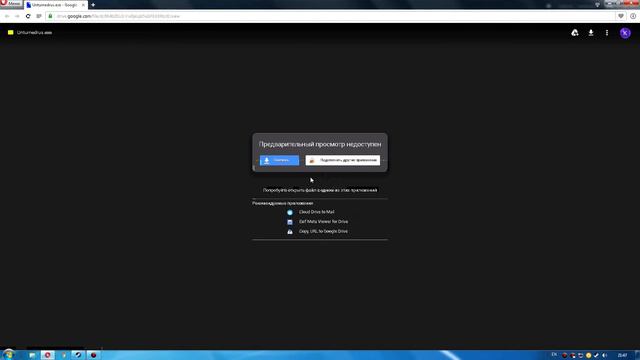Close the Unturnedrus.exe browser tab
The image size is (640, 360).
click(83, 5)
